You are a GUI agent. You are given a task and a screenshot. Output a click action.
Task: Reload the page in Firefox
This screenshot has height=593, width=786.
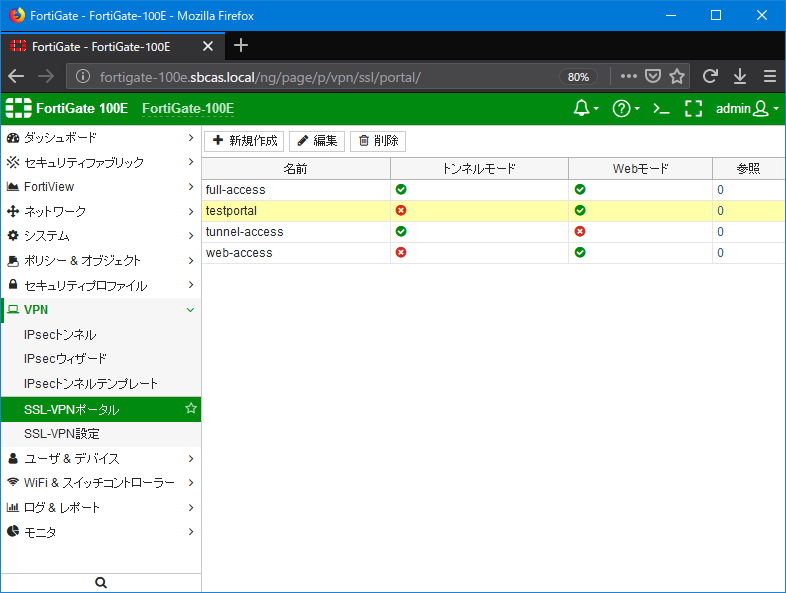710,76
